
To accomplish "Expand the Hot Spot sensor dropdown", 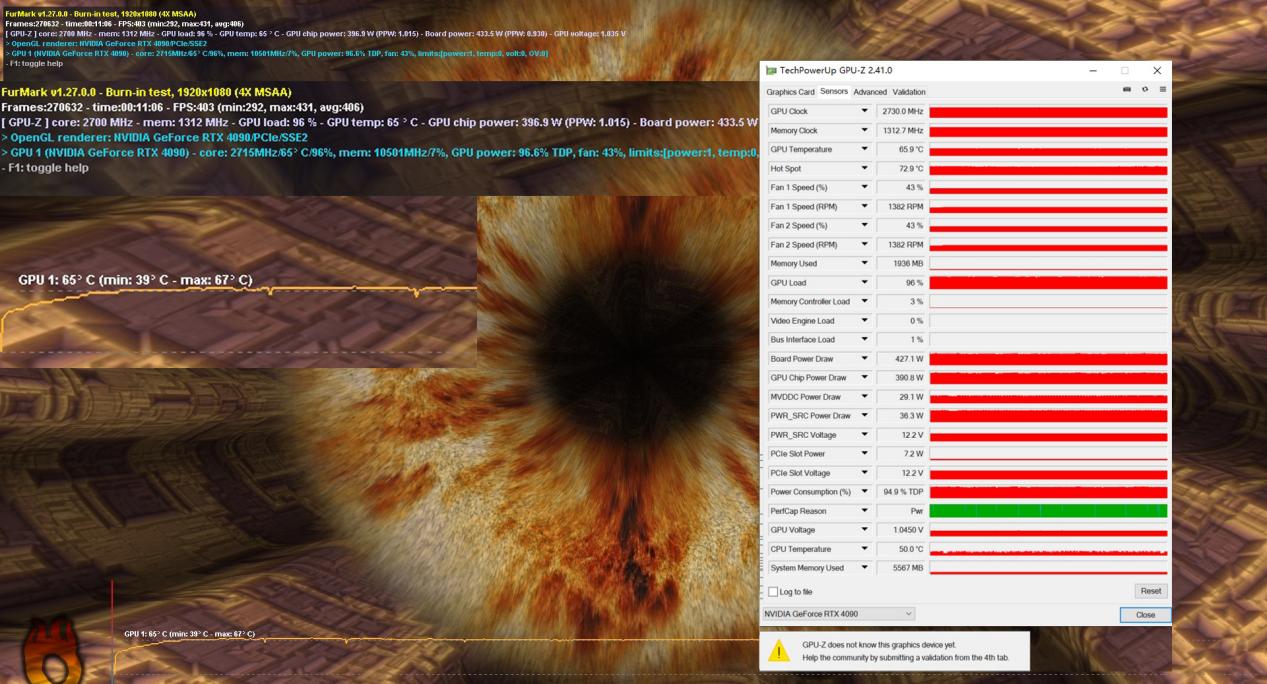I will tap(865, 168).
